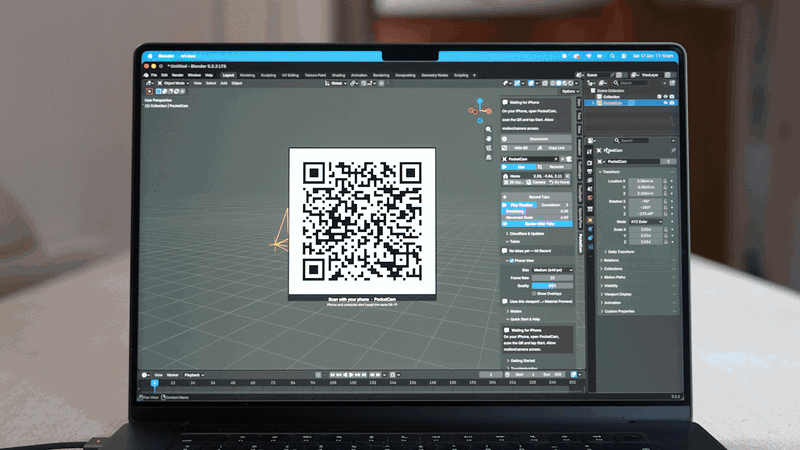This screenshot has width=800, height=450.
Task: Open the Apple menu
Action: click(150, 56)
